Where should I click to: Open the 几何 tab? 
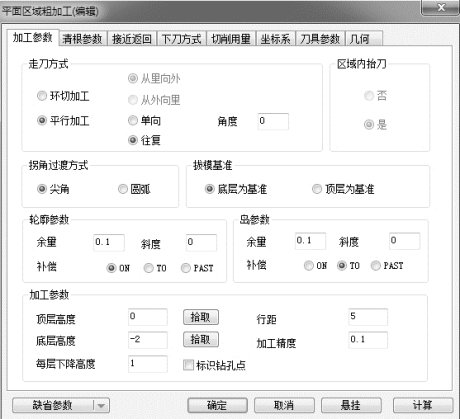pyautogui.click(x=364, y=39)
